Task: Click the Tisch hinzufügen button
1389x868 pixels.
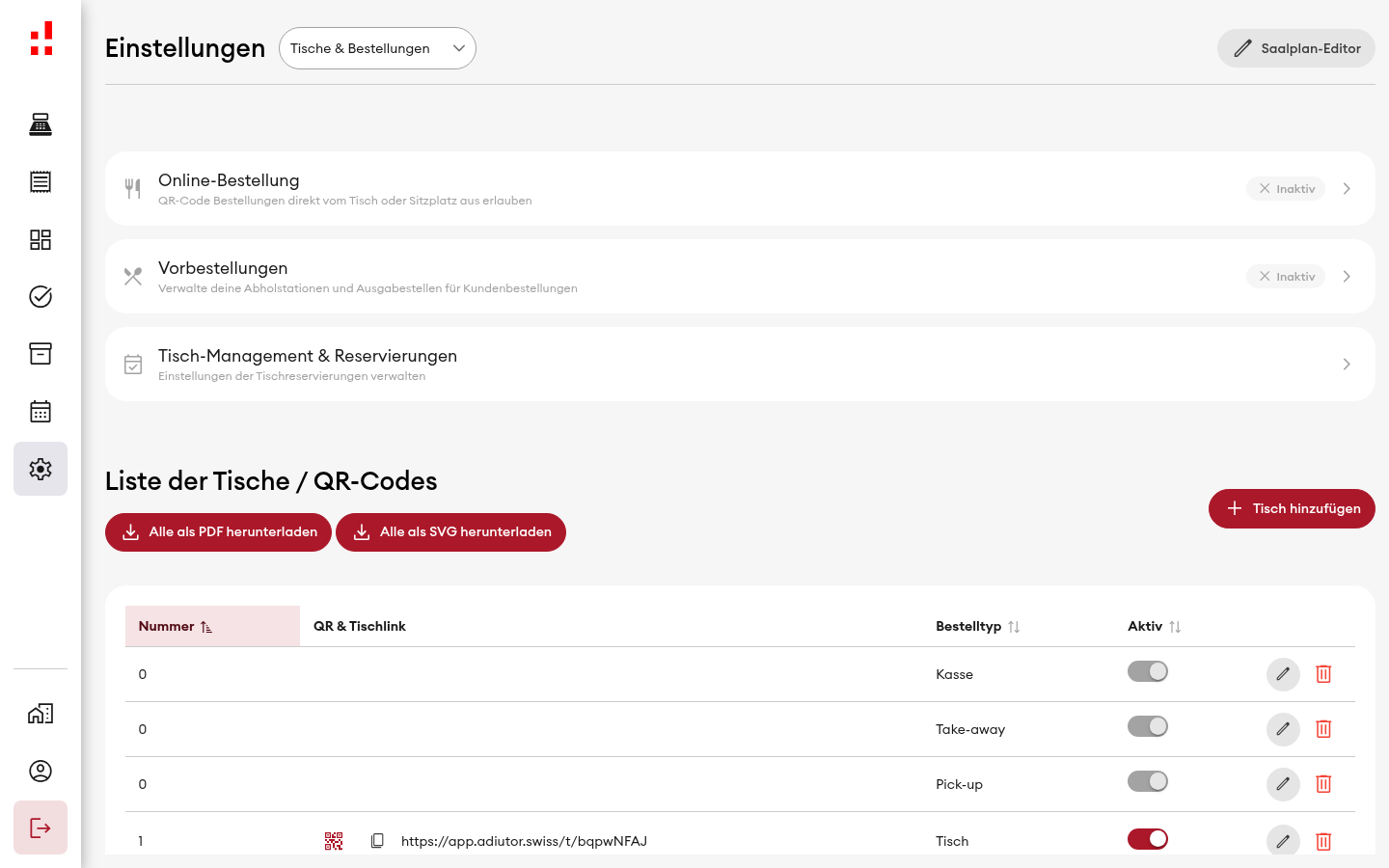Action: pyautogui.click(x=1292, y=508)
